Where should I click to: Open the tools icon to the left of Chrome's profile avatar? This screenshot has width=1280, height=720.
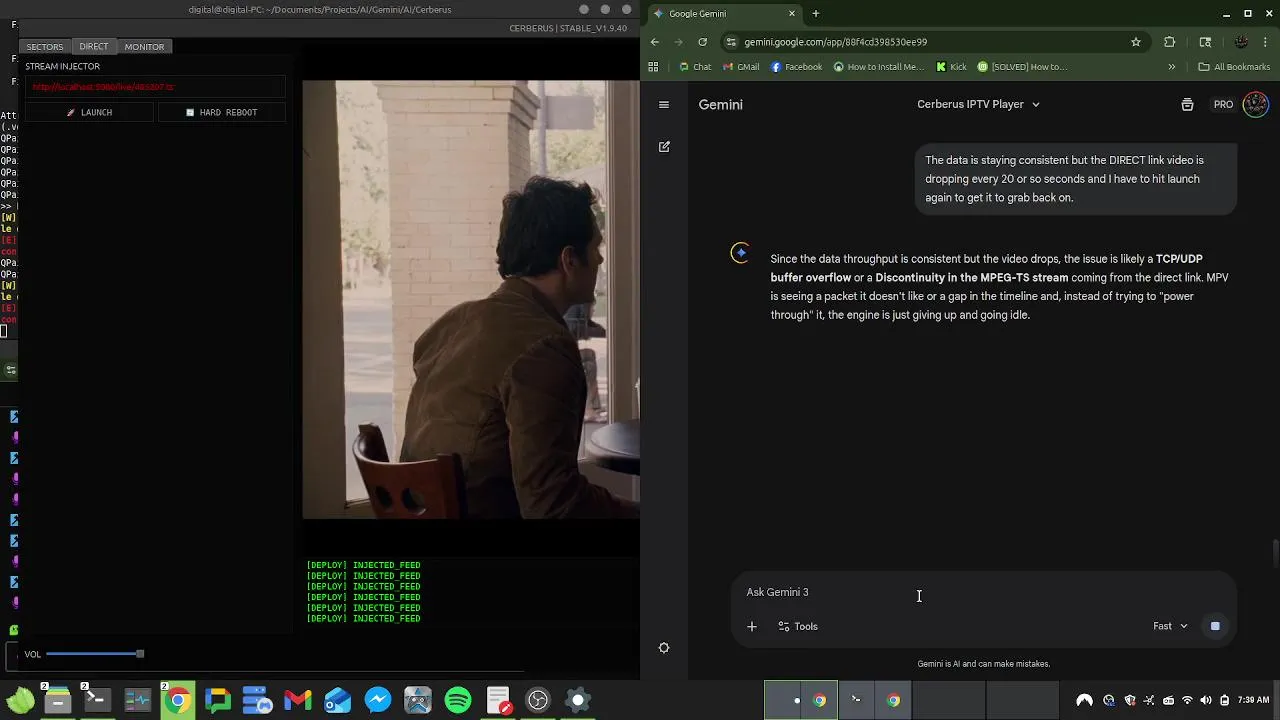click(1205, 42)
